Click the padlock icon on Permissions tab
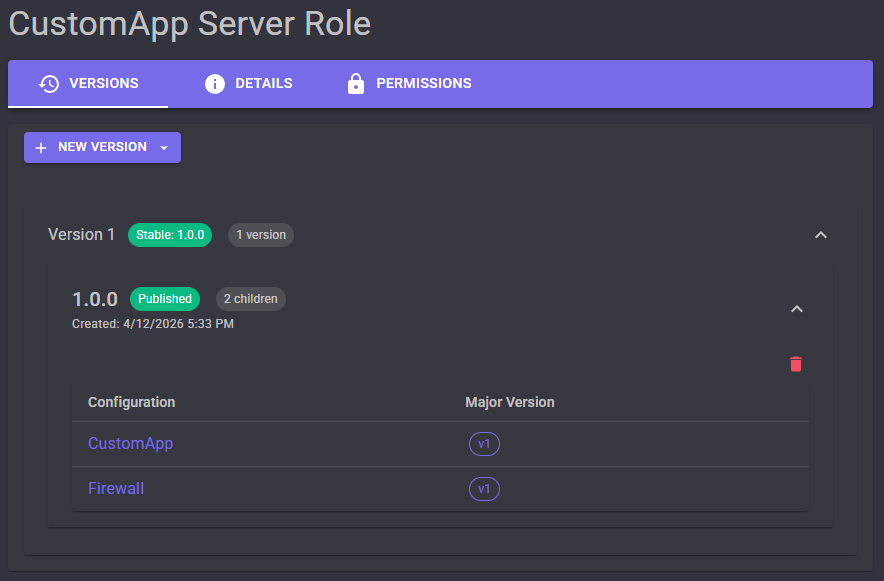This screenshot has height=581, width=884. (356, 84)
